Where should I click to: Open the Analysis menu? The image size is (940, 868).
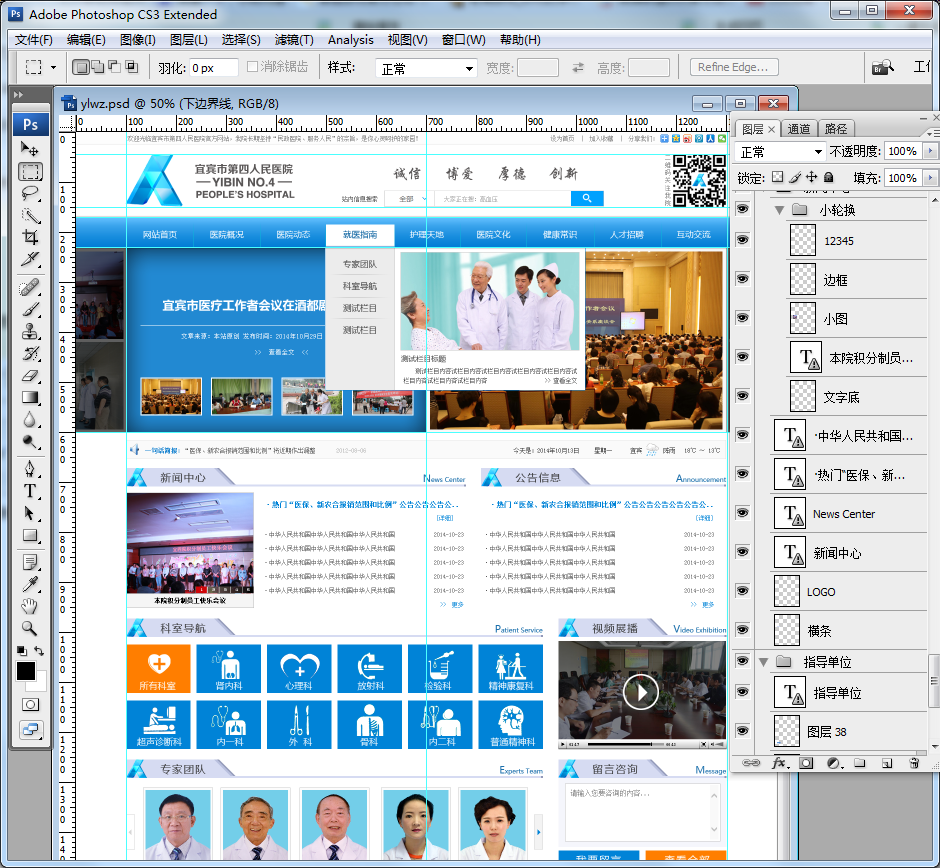pyautogui.click(x=351, y=40)
